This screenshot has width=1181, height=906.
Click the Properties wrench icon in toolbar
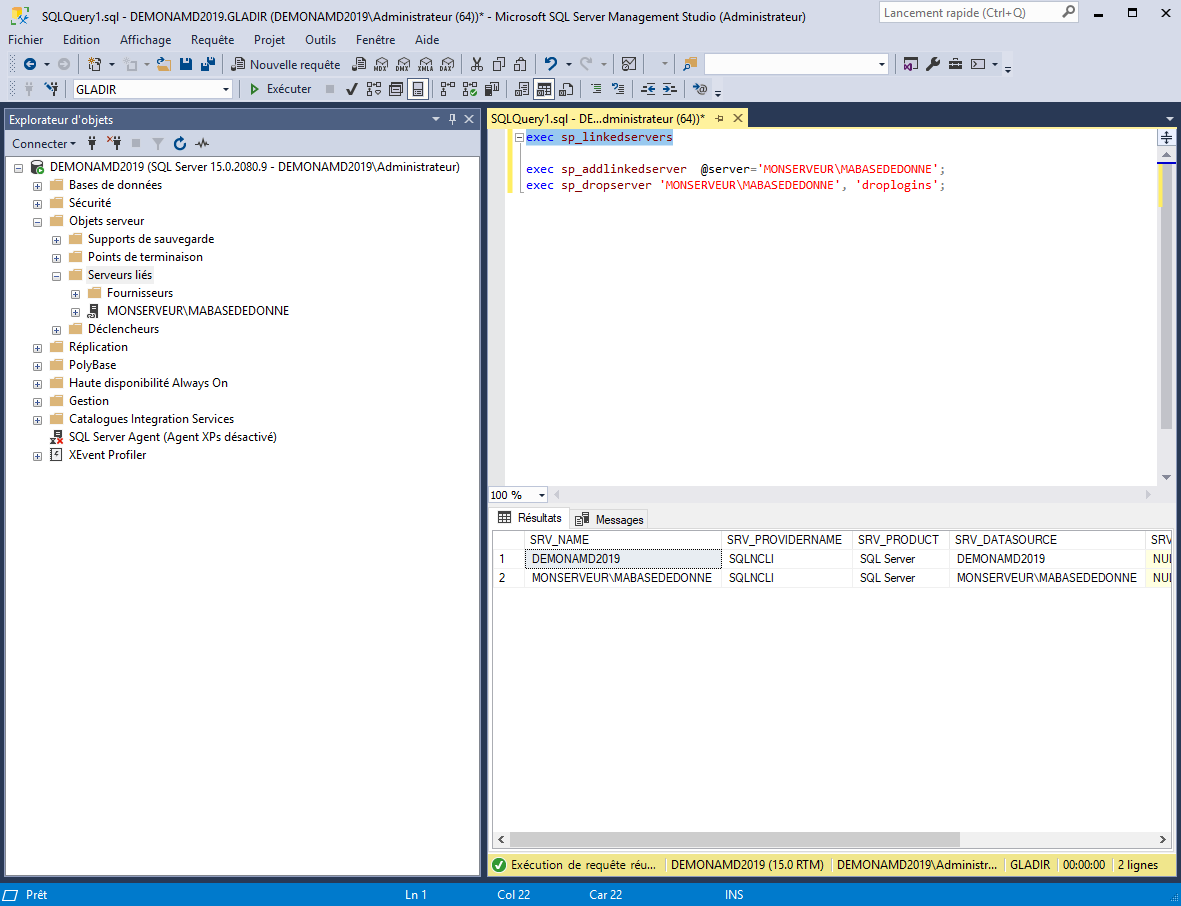(x=933, y=64)
